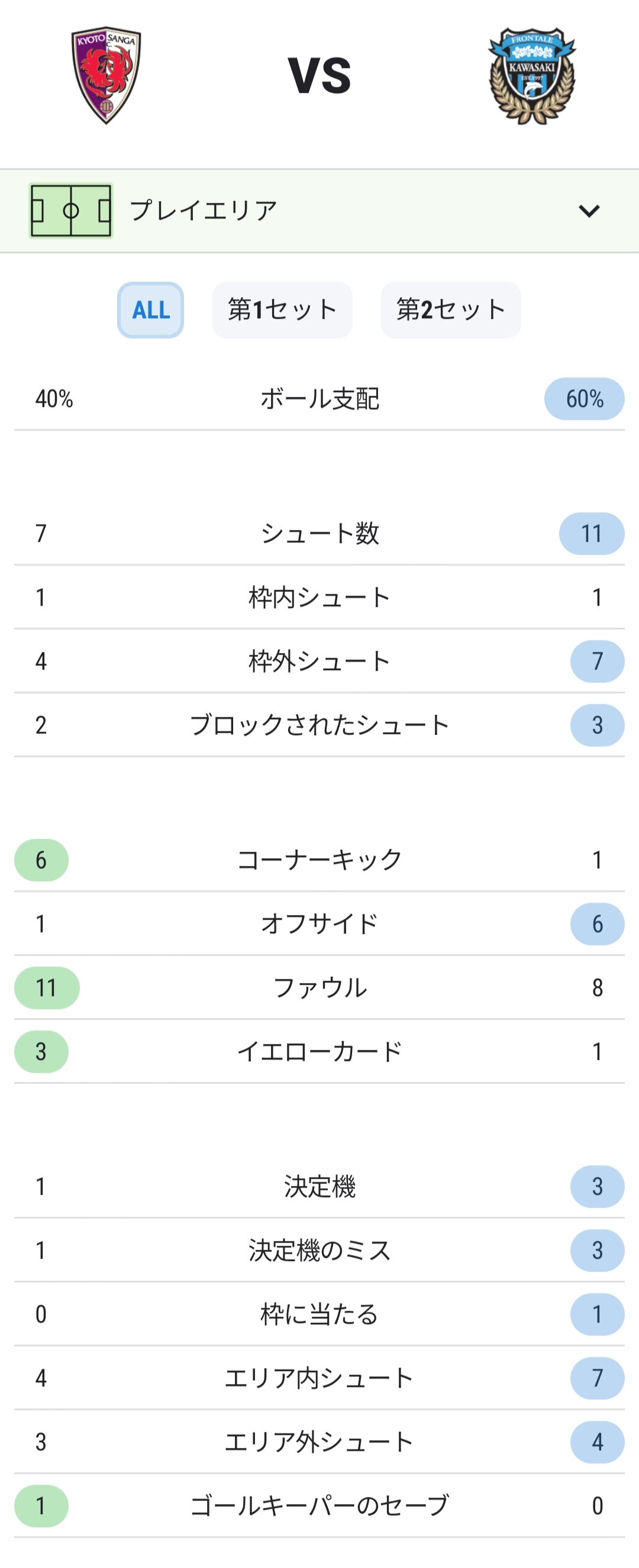Tap the green コーナーキック 6 badge
This screenshot has width=639, height=1568.
(41, 860)
